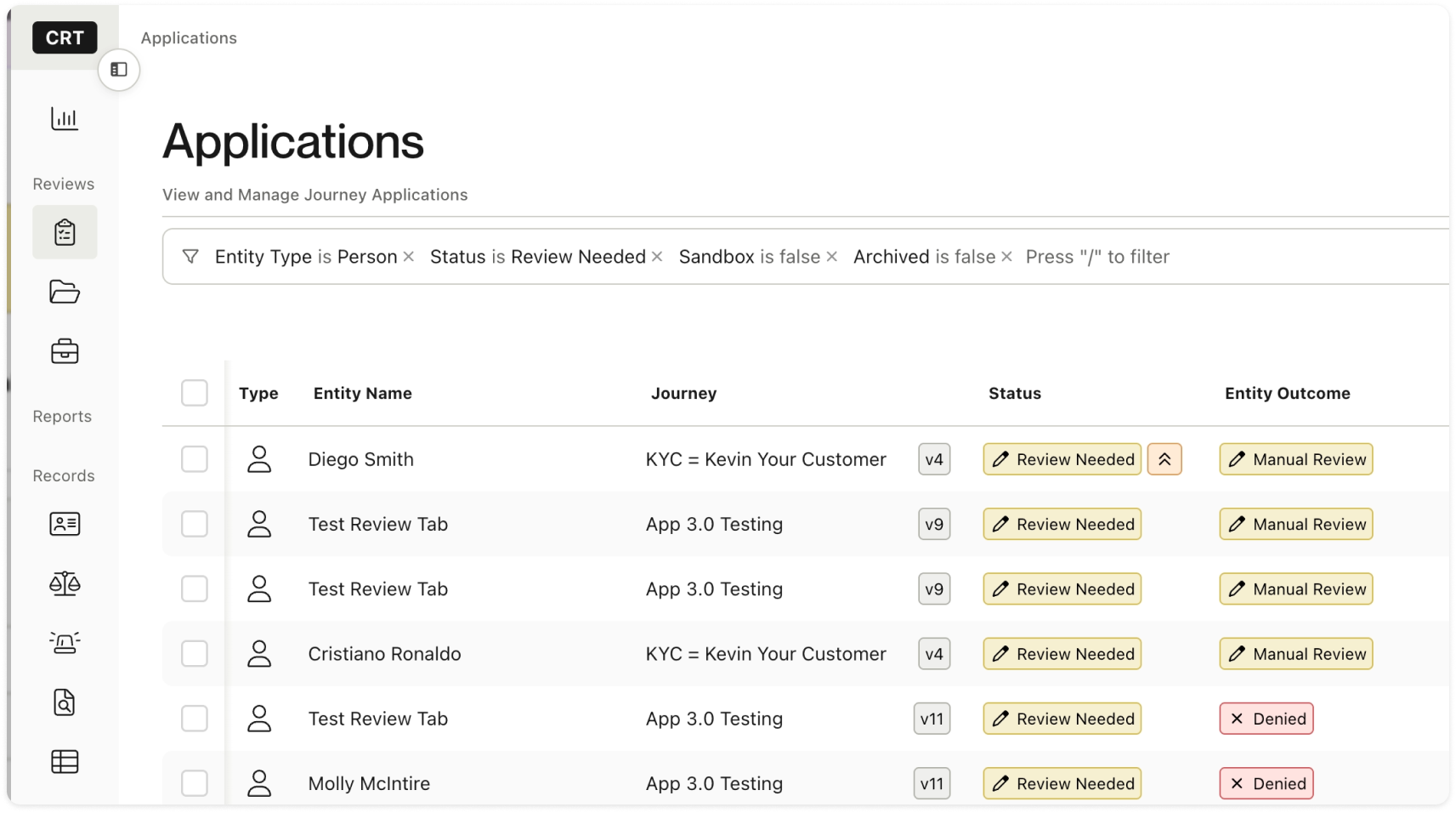Select the Cristiano Ronaldo row checkbox
1456x813 pixels.
(195, 654)
